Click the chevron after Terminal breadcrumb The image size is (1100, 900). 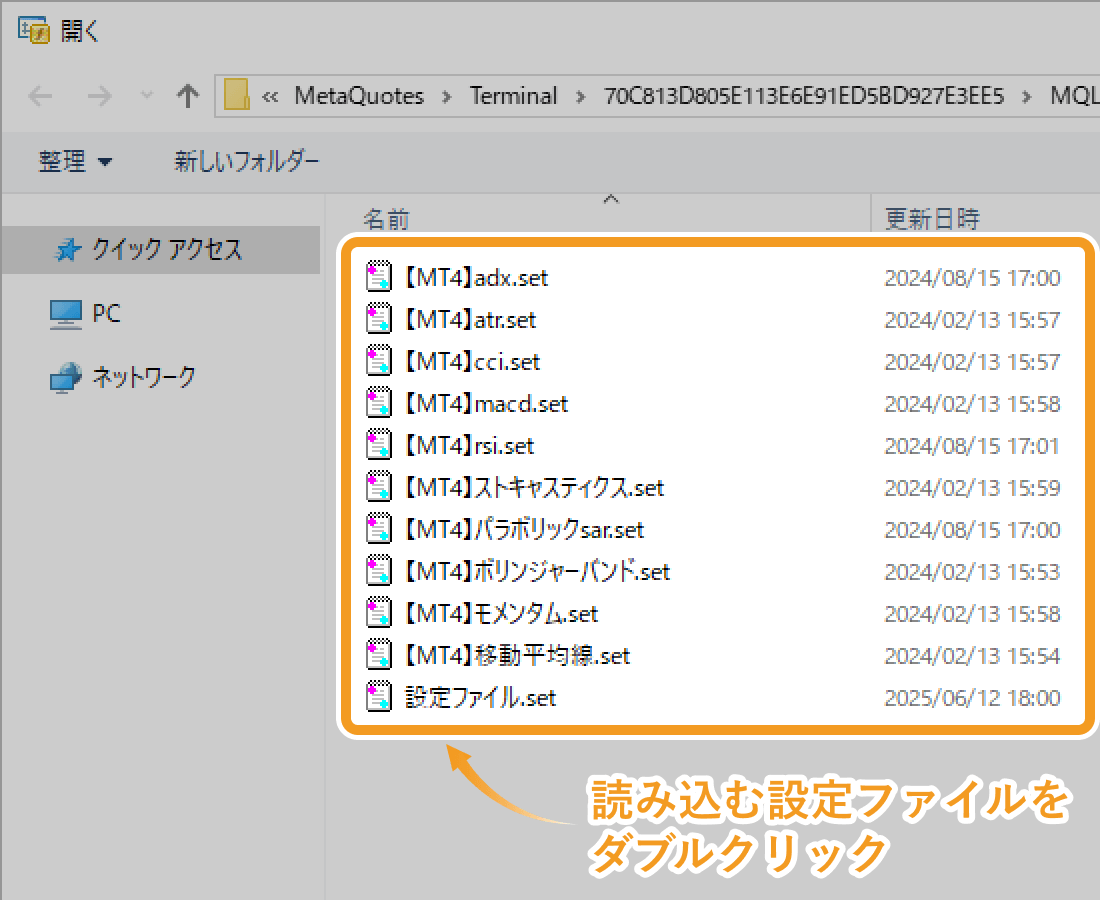(x=580, y=96)
